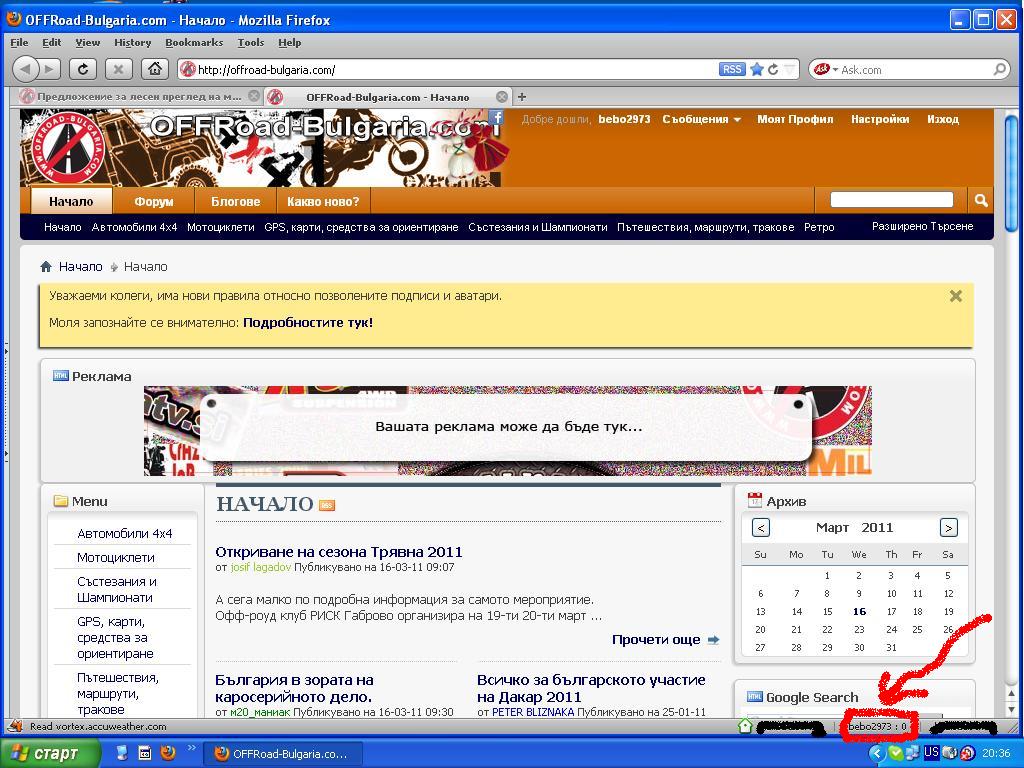The height and width of the screenshot is (768, 1024).
Task: Bookmark this page with the star icon
Action: pyautogui.click(x=757, y=69)
